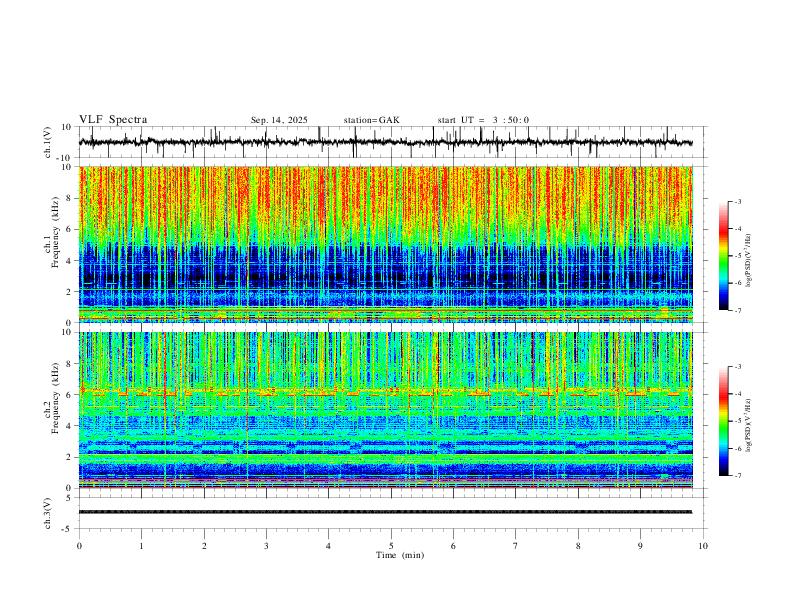Click inside the ch.1 spectrogram panel

pyautogui.click(x=385, y=244)
